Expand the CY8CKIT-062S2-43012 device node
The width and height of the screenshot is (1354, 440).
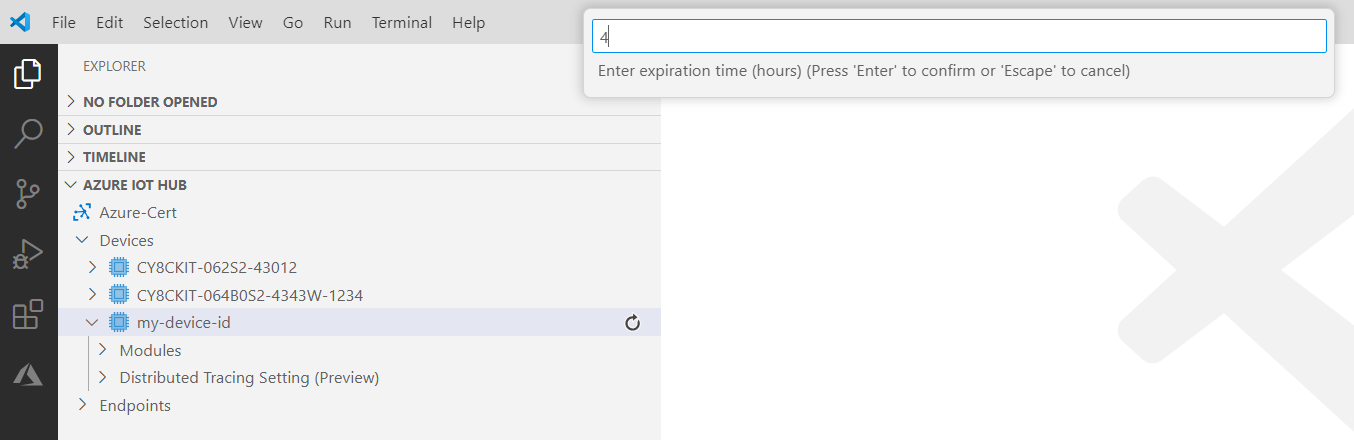point(93,267)
